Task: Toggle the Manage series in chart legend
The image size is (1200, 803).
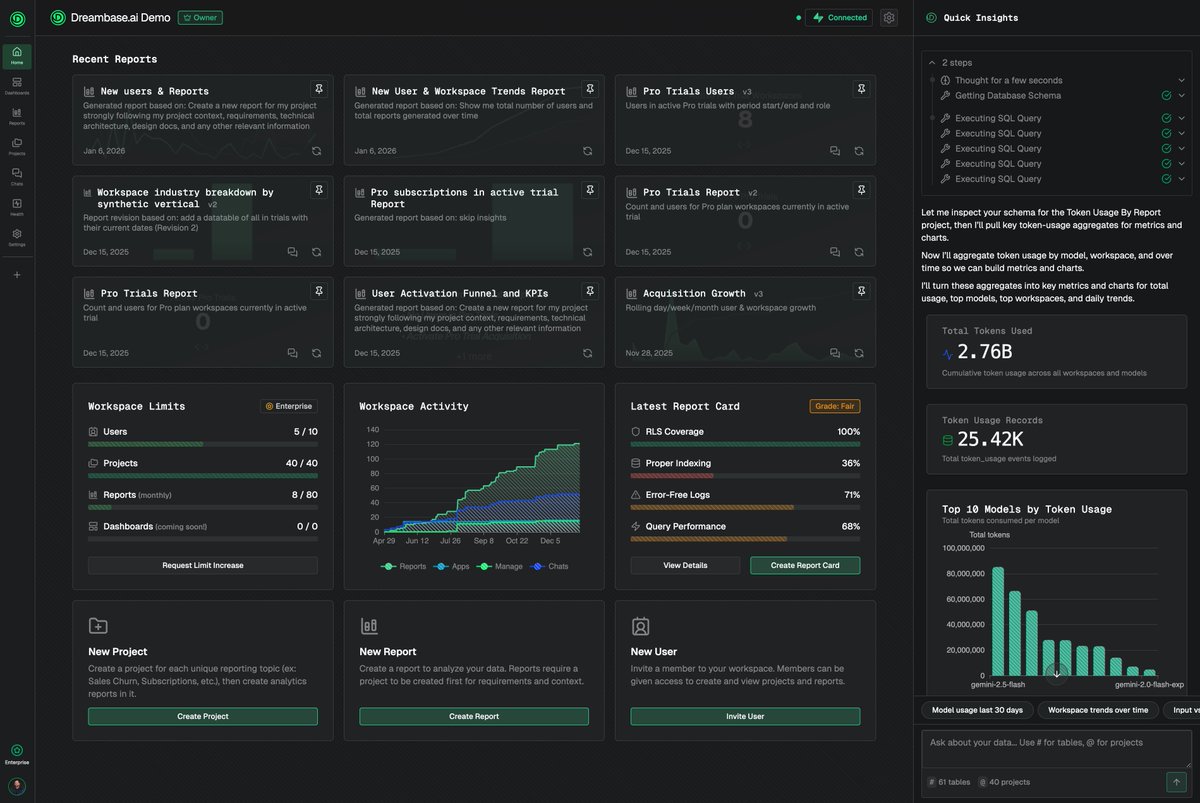Action: click(x=499, y=566)
